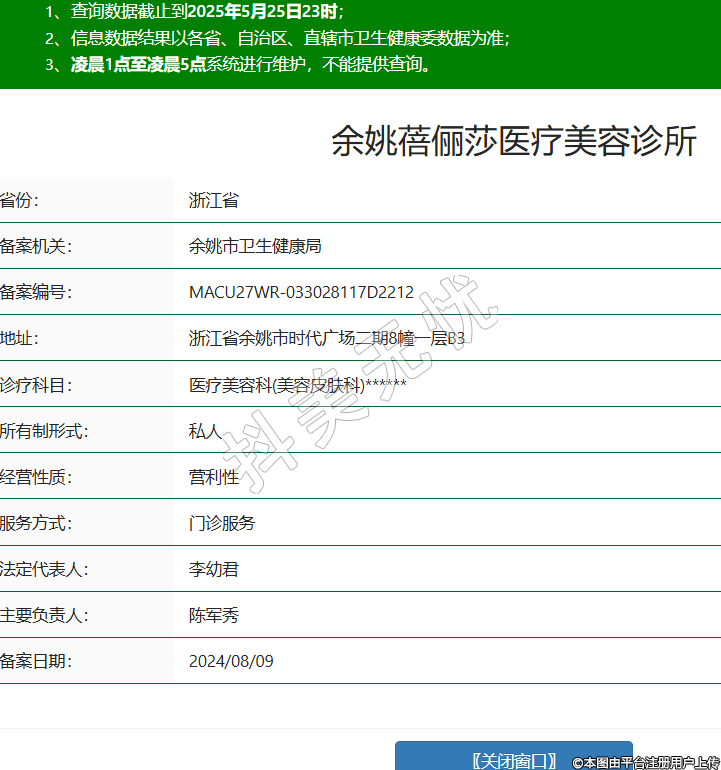Click the main person in charge 陈军秀
The height and width of the screenshot is (770, 721).
pyautogui.click(x=214, y=615)
